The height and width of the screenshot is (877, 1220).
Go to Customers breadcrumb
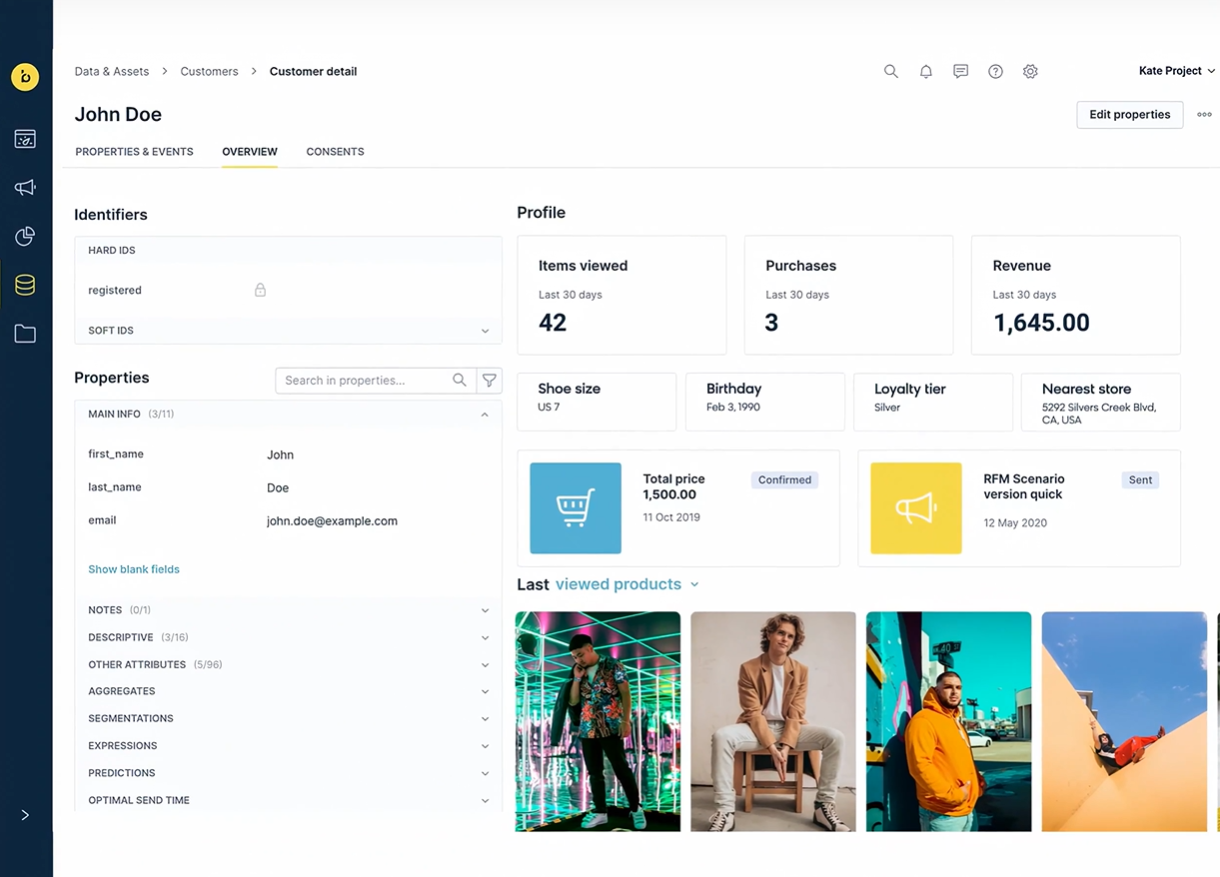(209, 72)
